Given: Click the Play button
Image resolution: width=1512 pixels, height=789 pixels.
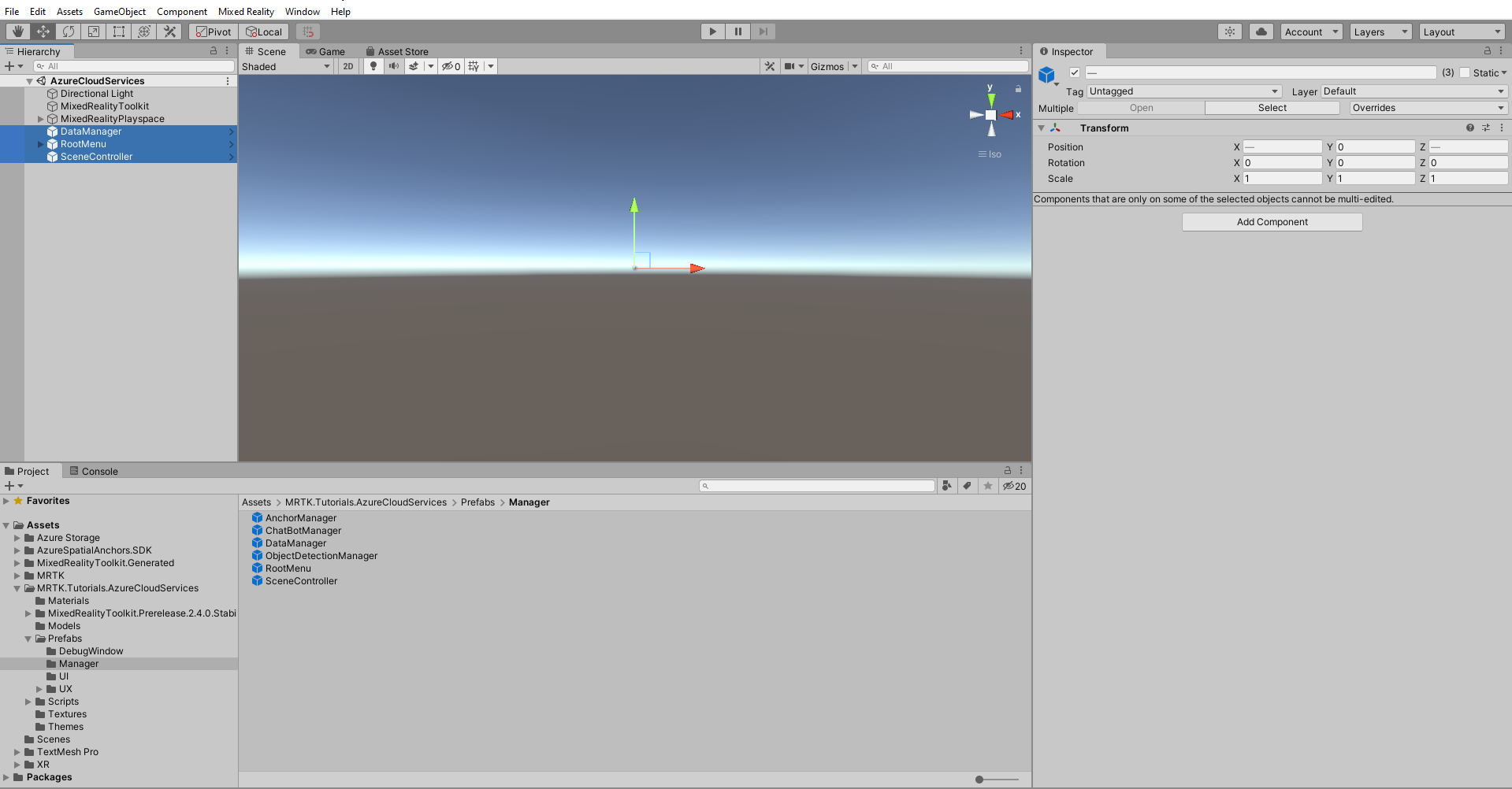Looking at the screenshot, I should (712, 31).
